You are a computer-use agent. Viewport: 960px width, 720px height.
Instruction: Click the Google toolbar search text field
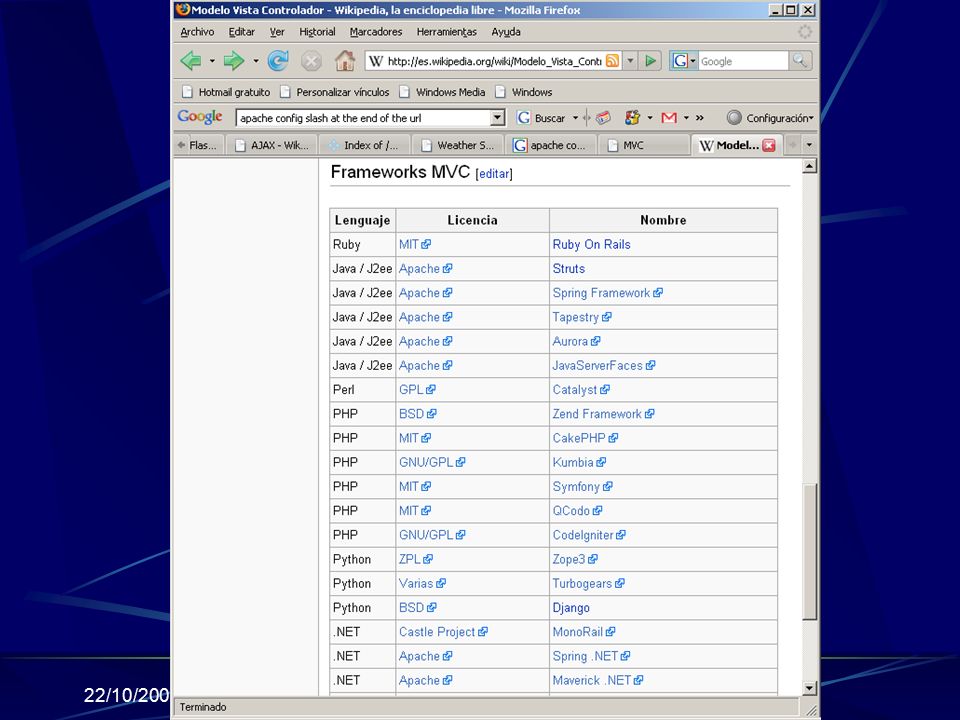tap(364, 118)
